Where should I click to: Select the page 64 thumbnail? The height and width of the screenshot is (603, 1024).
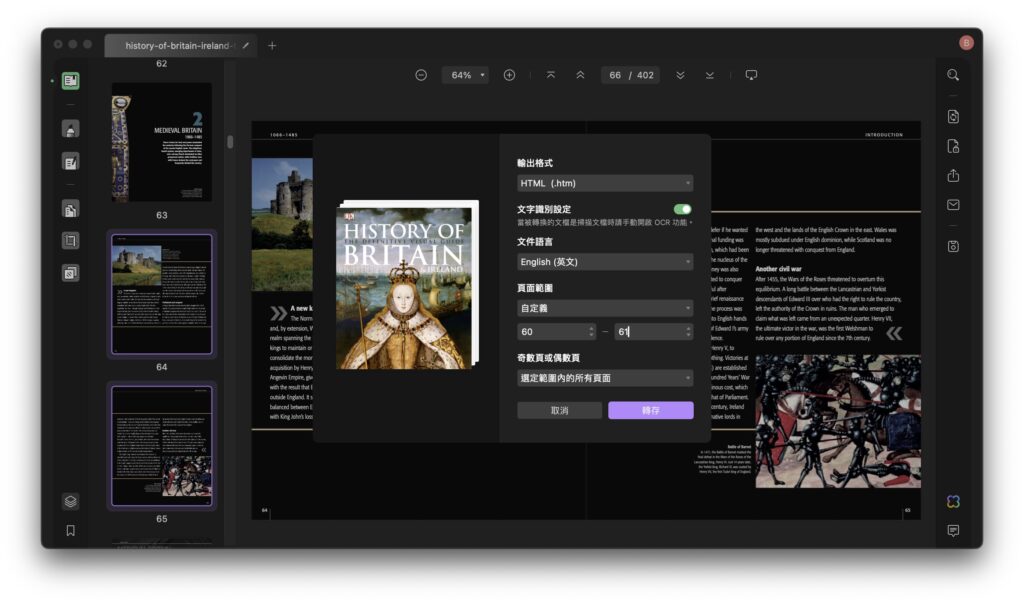(x=161, y=294)
